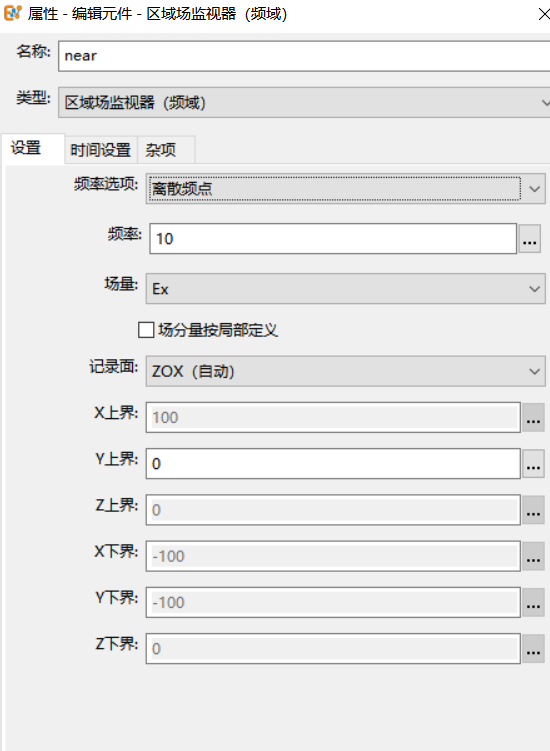Click the ellipsis button beside 频率 field

click(x=529, y=239)
